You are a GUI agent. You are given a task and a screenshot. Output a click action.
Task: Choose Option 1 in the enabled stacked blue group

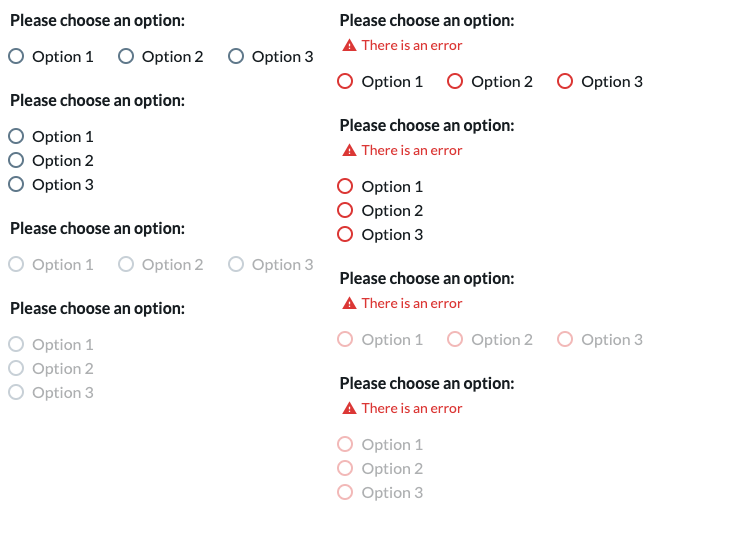point(16,136)
